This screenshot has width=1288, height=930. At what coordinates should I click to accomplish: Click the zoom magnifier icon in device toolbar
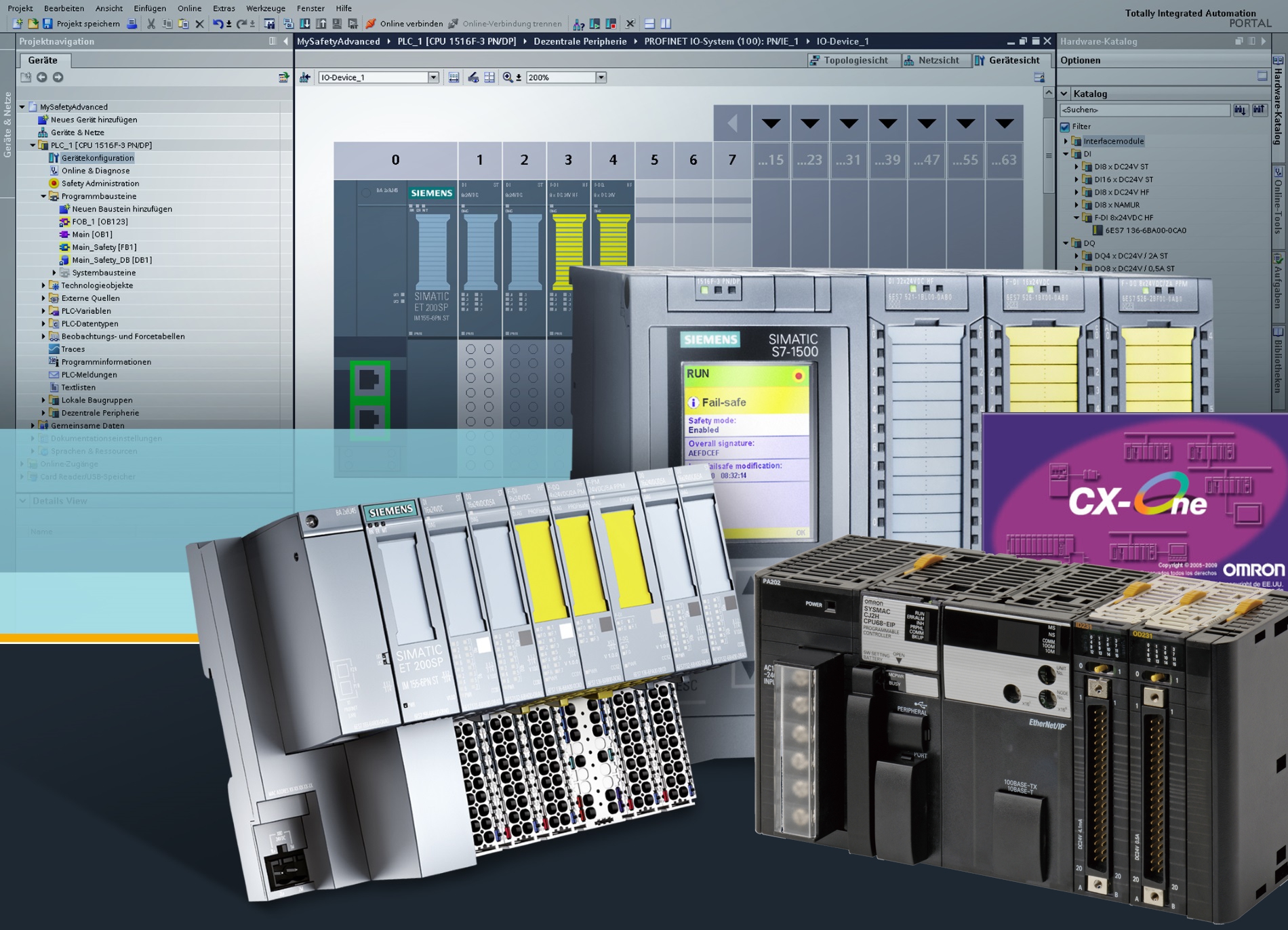tap(508, 77)
